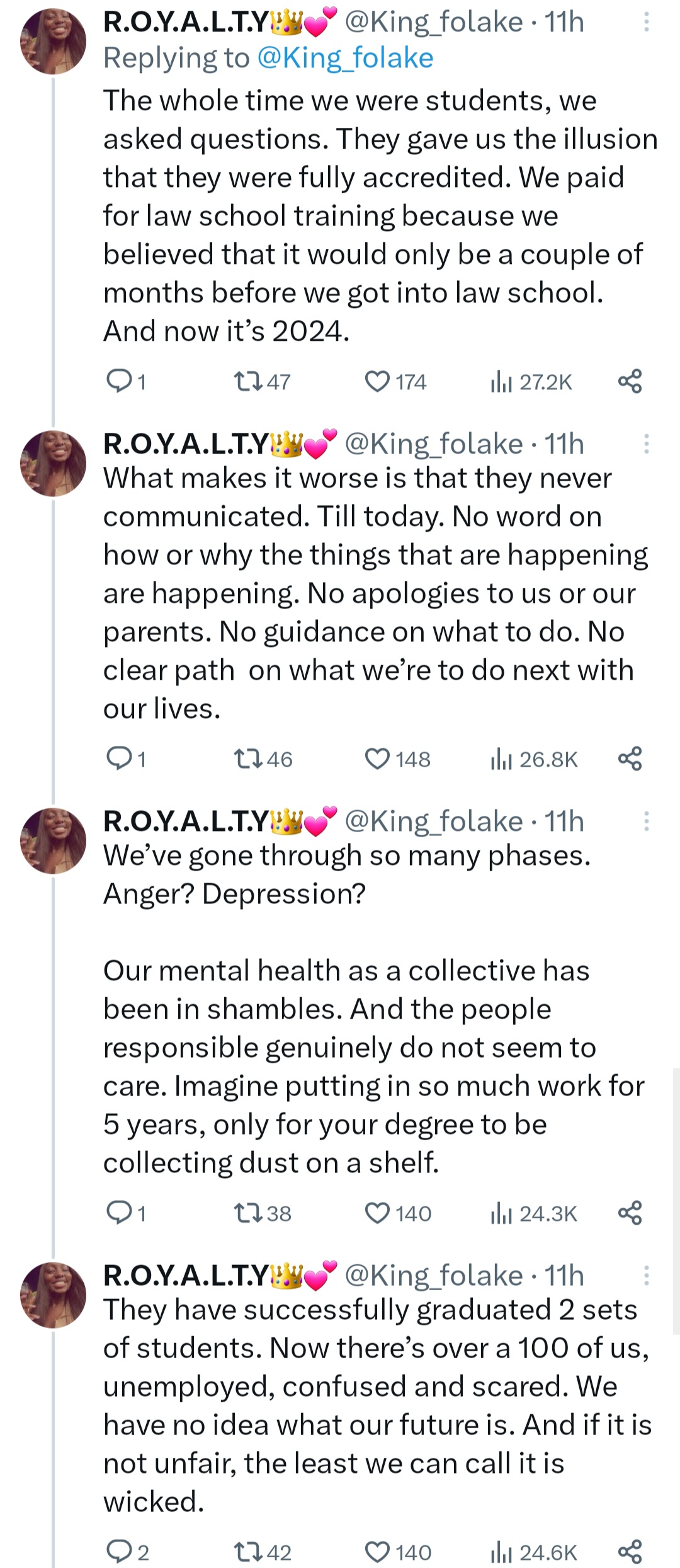View analytics for the 26.8K views tweet
The height and width of the screenshot is (1568, 680).
(x=534, y=759)
